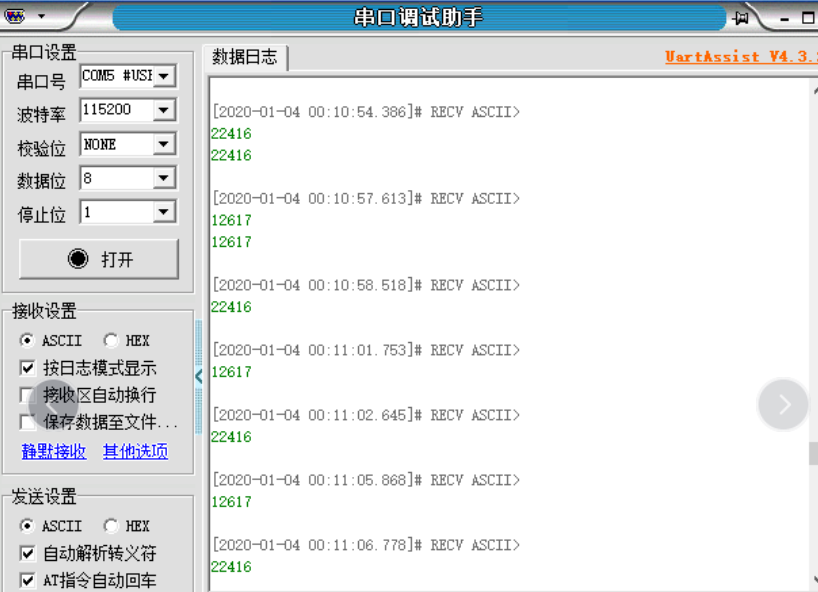Open the 数据位 data bits dropdown

point(163,178)
